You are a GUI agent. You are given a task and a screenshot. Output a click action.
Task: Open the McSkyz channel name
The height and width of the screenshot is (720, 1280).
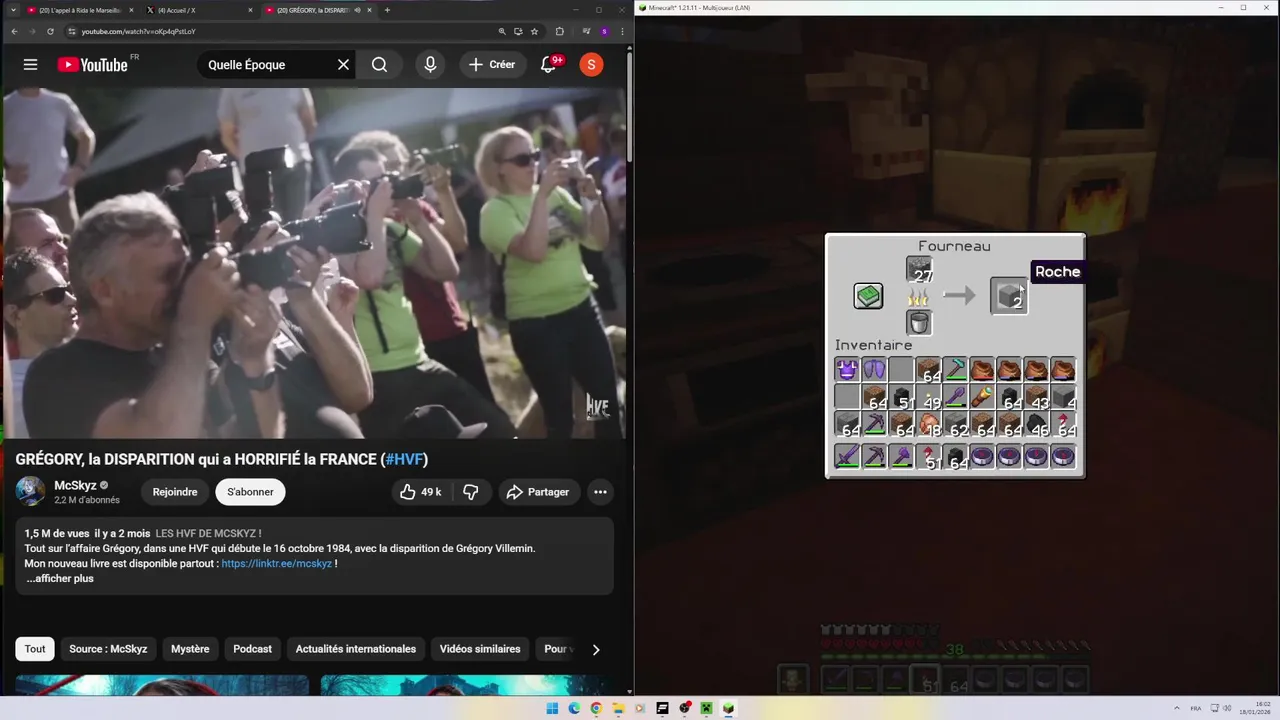tap(75, 485)
